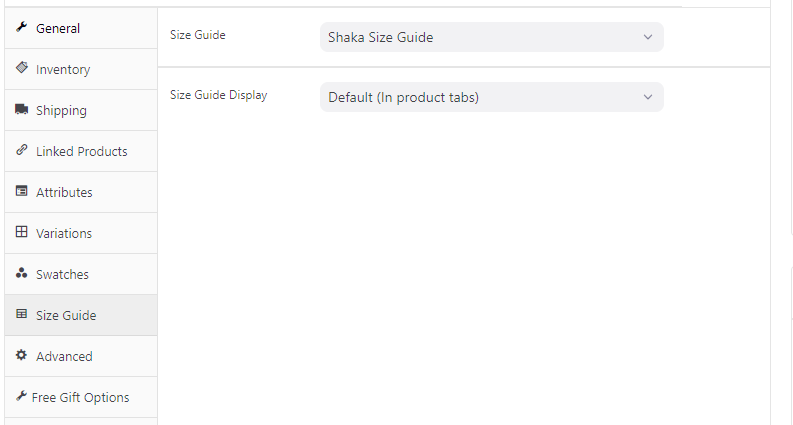Viewport: 793px width, 425px height.
Task: Open the Shaka Size Guide dropdown
Action: click(x=491, y=38)
